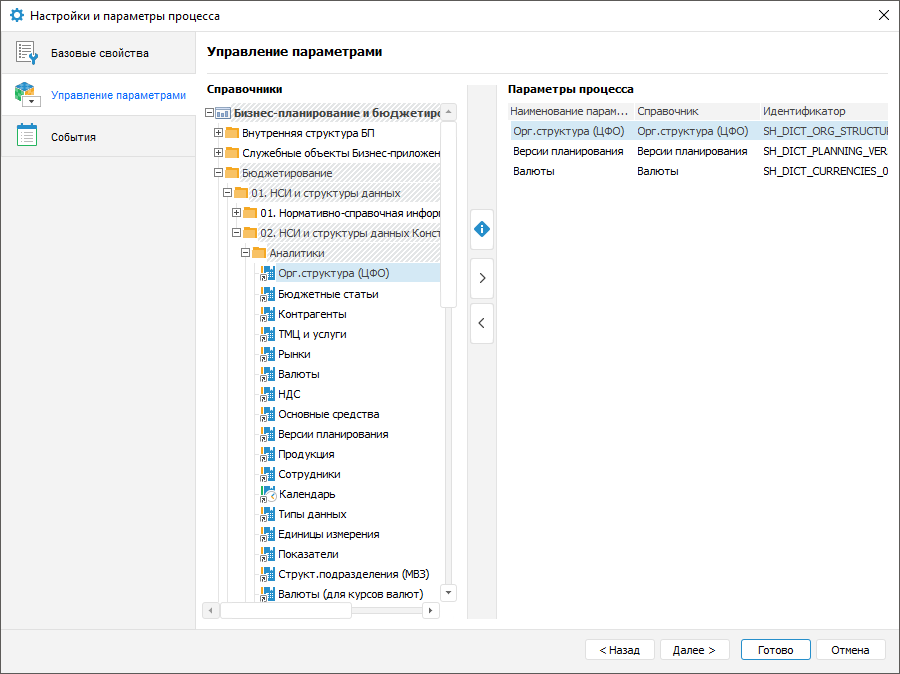Image resolution: width=900 pixels, height=674 pixels.
Task: Expand 01. Нормативно-справочная информация folder
Action: (x=237, y=213)
